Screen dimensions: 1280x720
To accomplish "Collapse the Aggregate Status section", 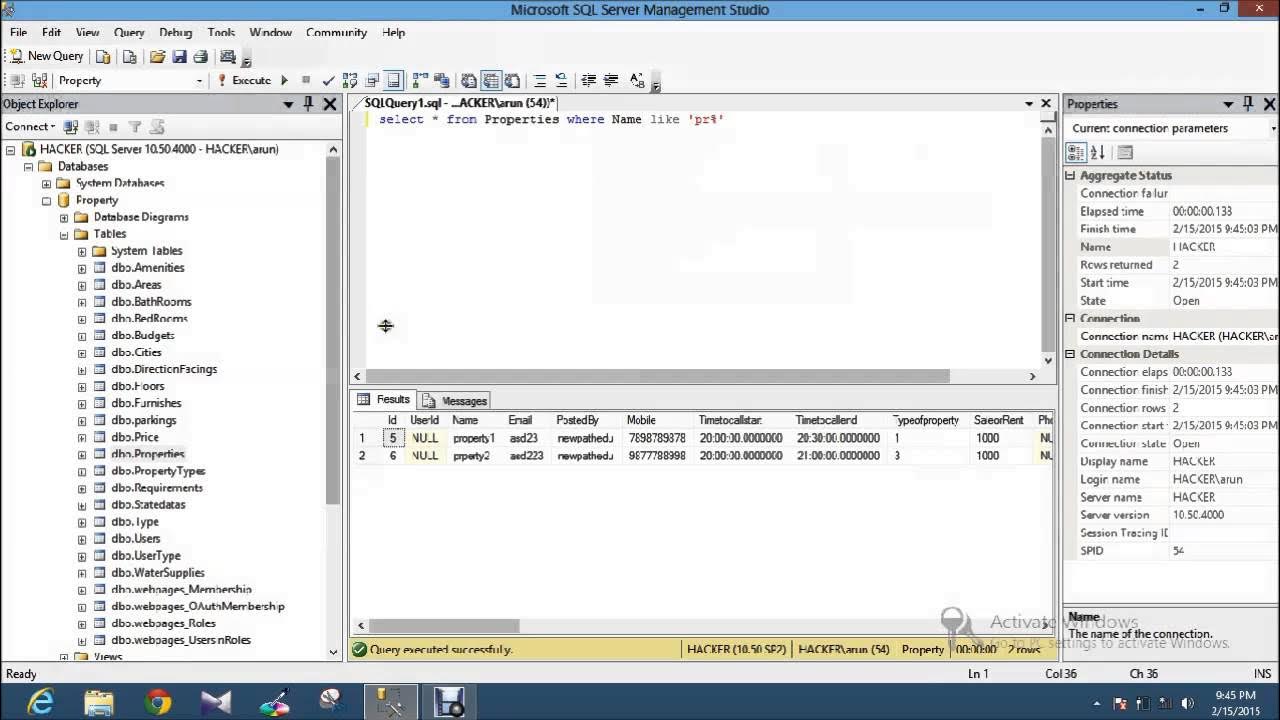I will click(1070, 176).
